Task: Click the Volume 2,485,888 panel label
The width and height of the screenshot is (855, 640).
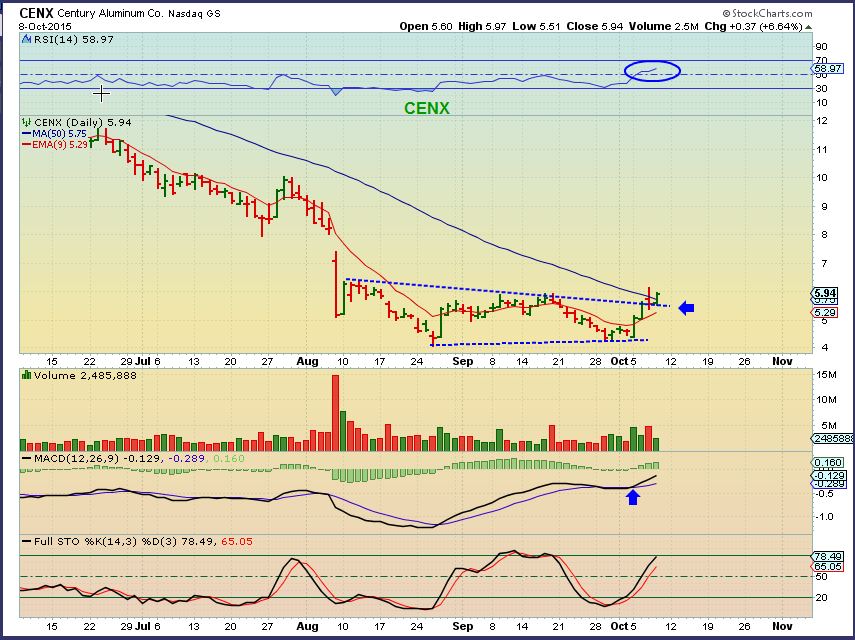Action: (85, 375)
